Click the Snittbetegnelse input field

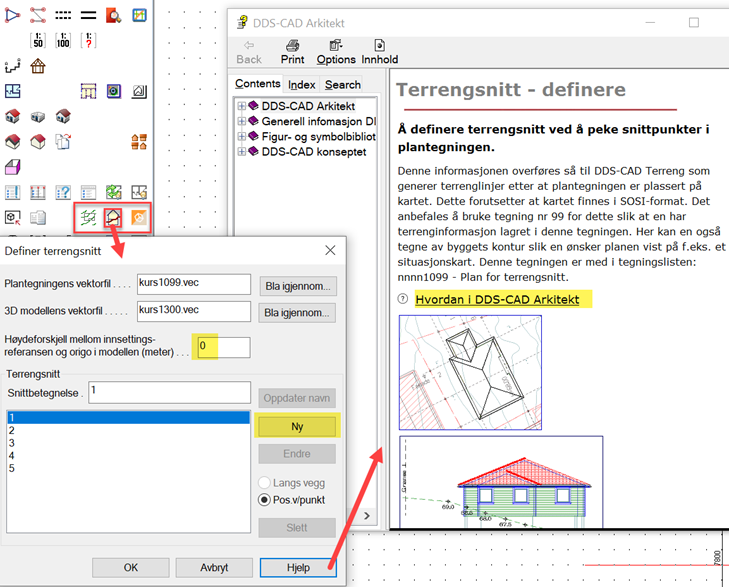[167, 392]
